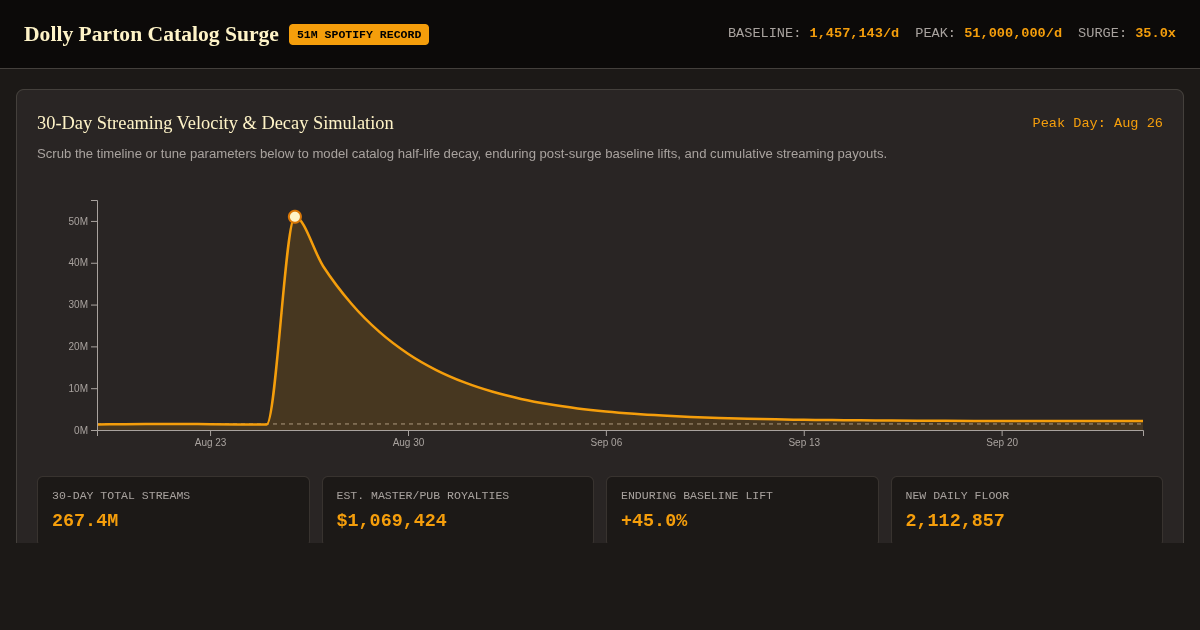This screenshot has width=1200, height=630.
Task: Click the 30-Day Streaming Velocity heading
Action: point(215,123)
